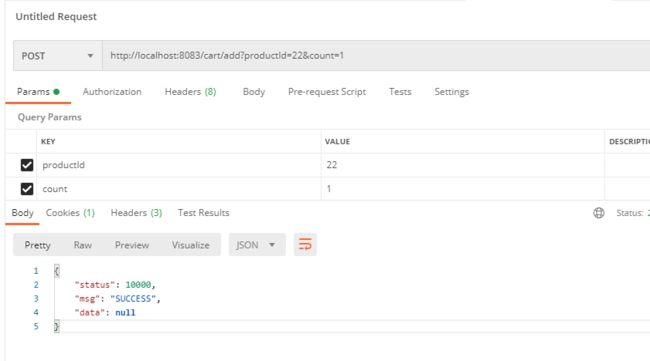Click the Untitled Request title
650x361 pixels.
point(56,17)
